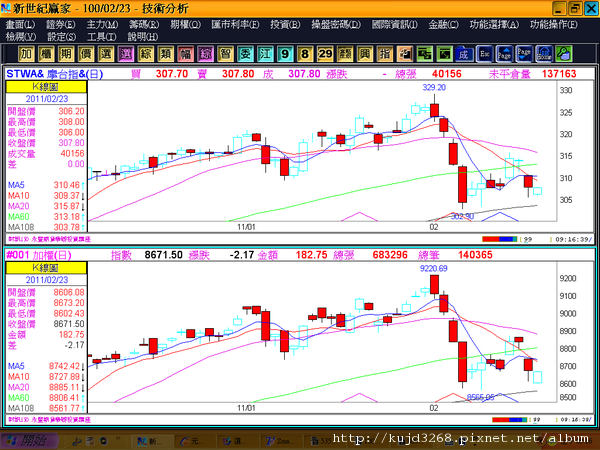Click the yellow 綜 toolbar button
Screen dimensions: 600x450
point(145,54)
